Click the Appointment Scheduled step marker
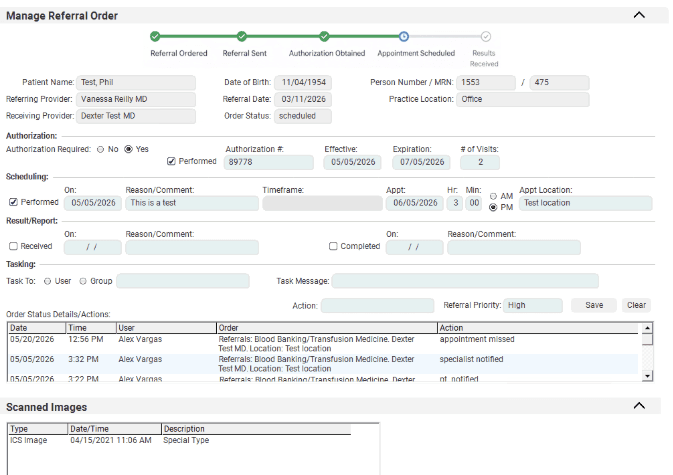The height and width of the screenshot is (475, 673). coord(403,36)
